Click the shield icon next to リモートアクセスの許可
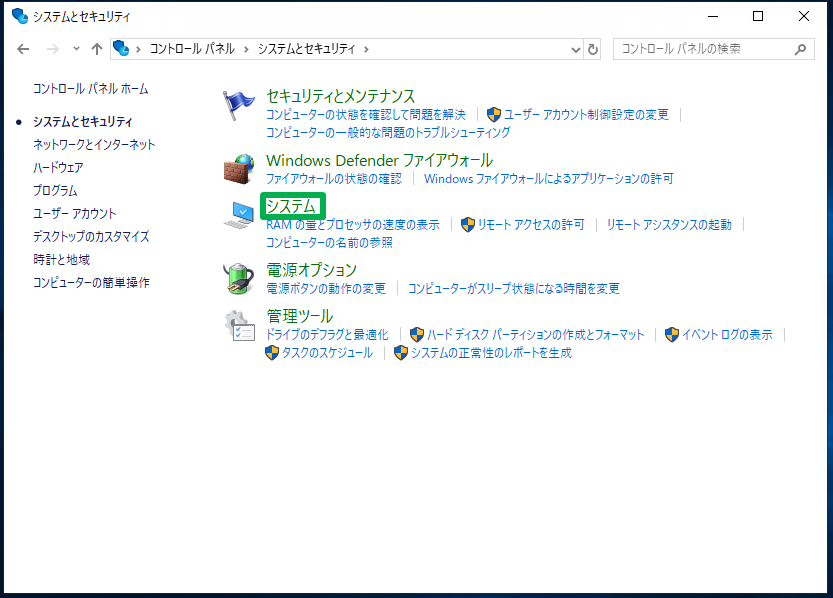The image size is (833, 598). pyautogui.click(x=467, y=223)
